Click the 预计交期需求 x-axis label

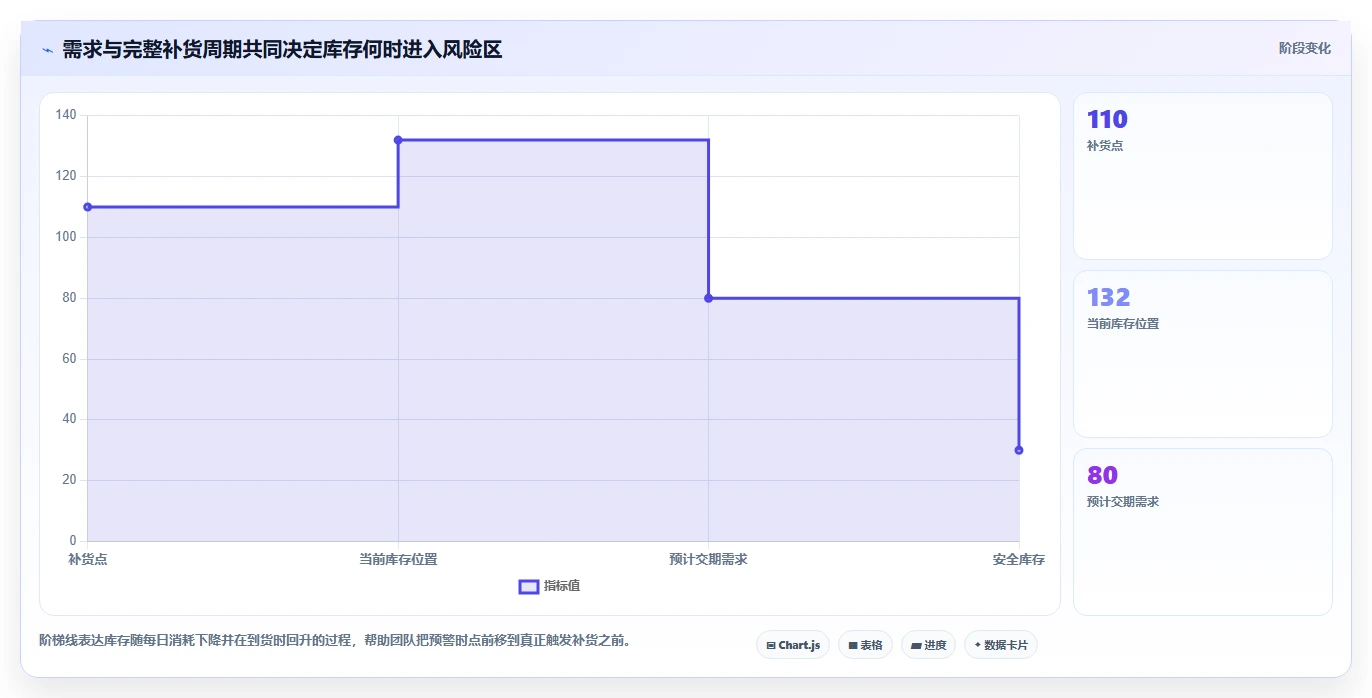point(708,560)
